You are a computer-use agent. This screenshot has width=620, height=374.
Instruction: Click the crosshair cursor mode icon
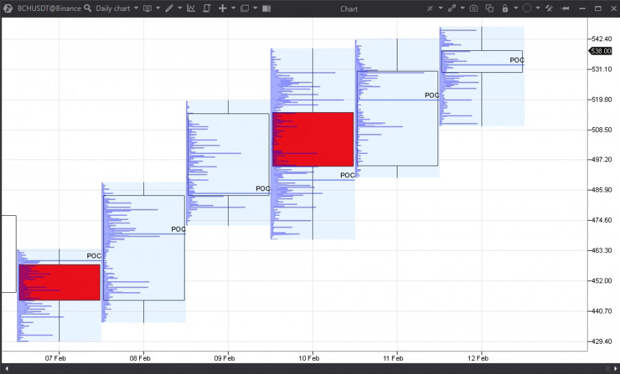pyautogui.click(x=223, y=8)
